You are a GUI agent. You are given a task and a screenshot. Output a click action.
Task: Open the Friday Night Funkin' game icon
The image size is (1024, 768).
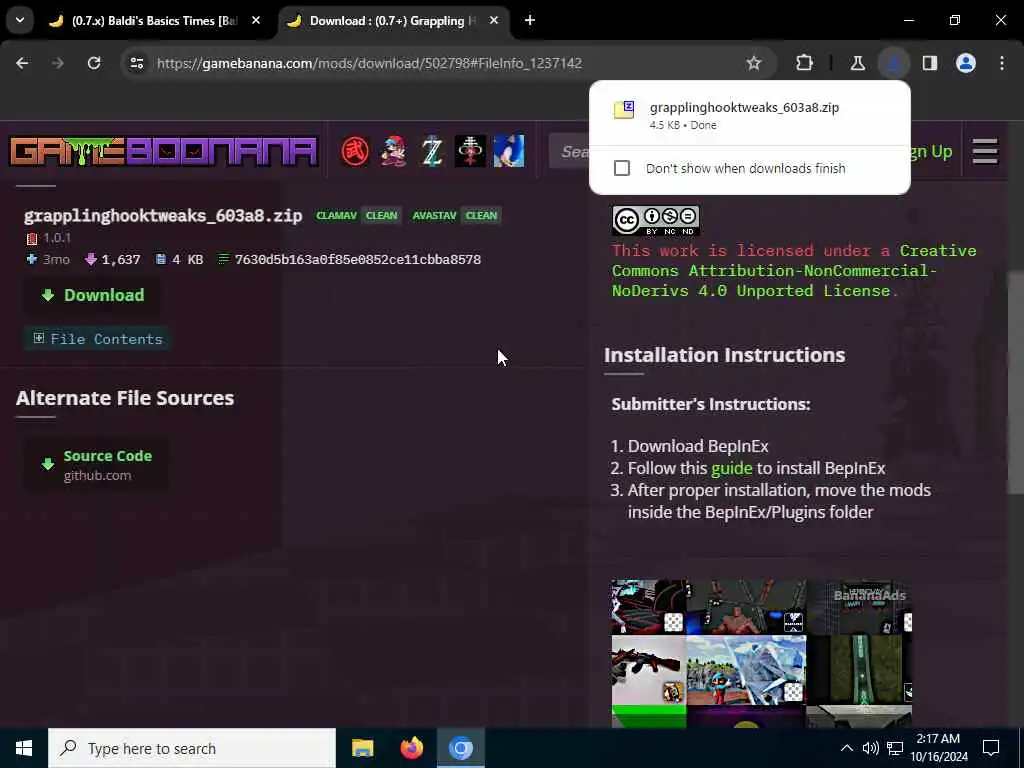[x=394, y=152]
